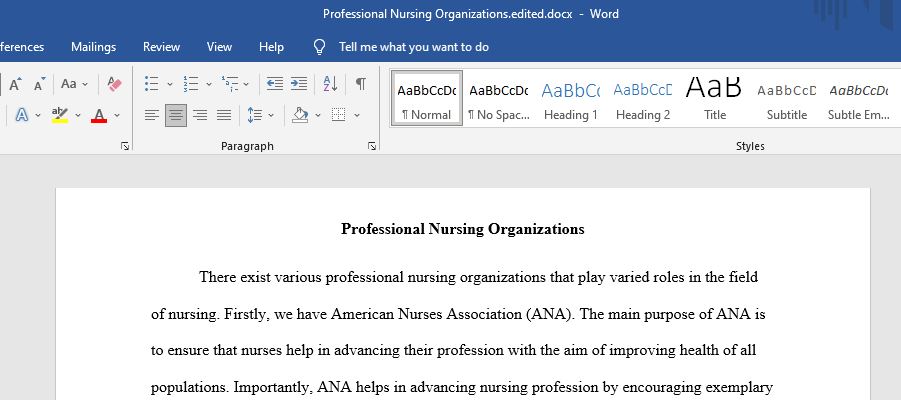Open the View tab
The image size is (901, 400).
[x=219, y=47]
